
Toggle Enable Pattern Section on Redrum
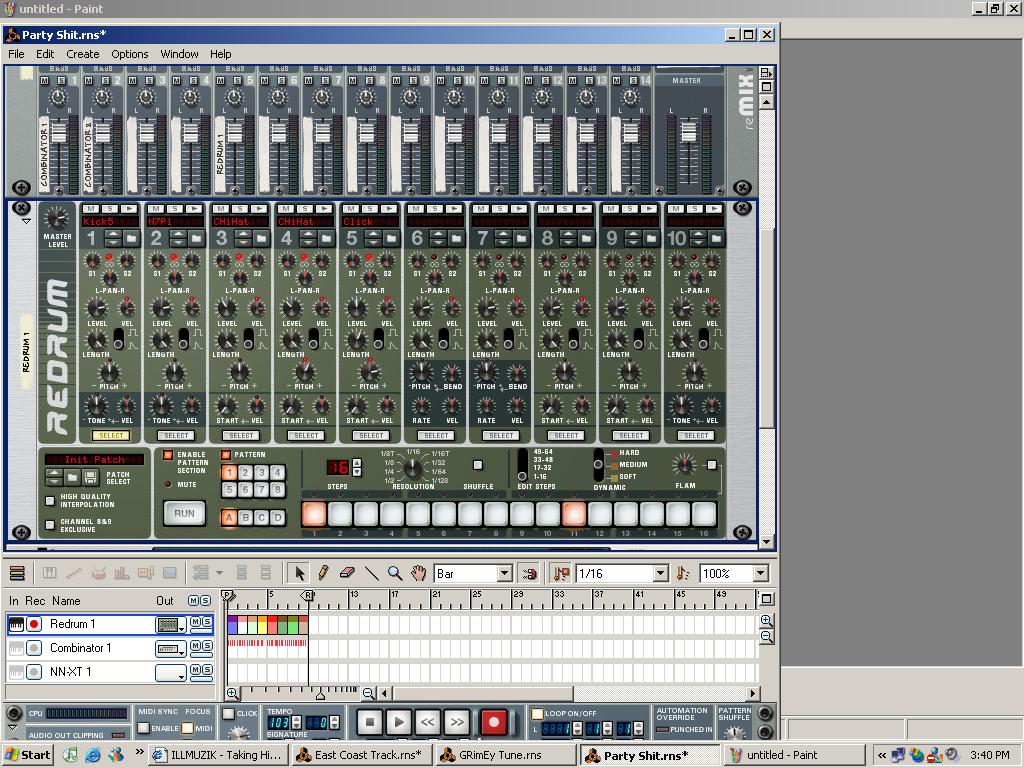click(168, 455)
